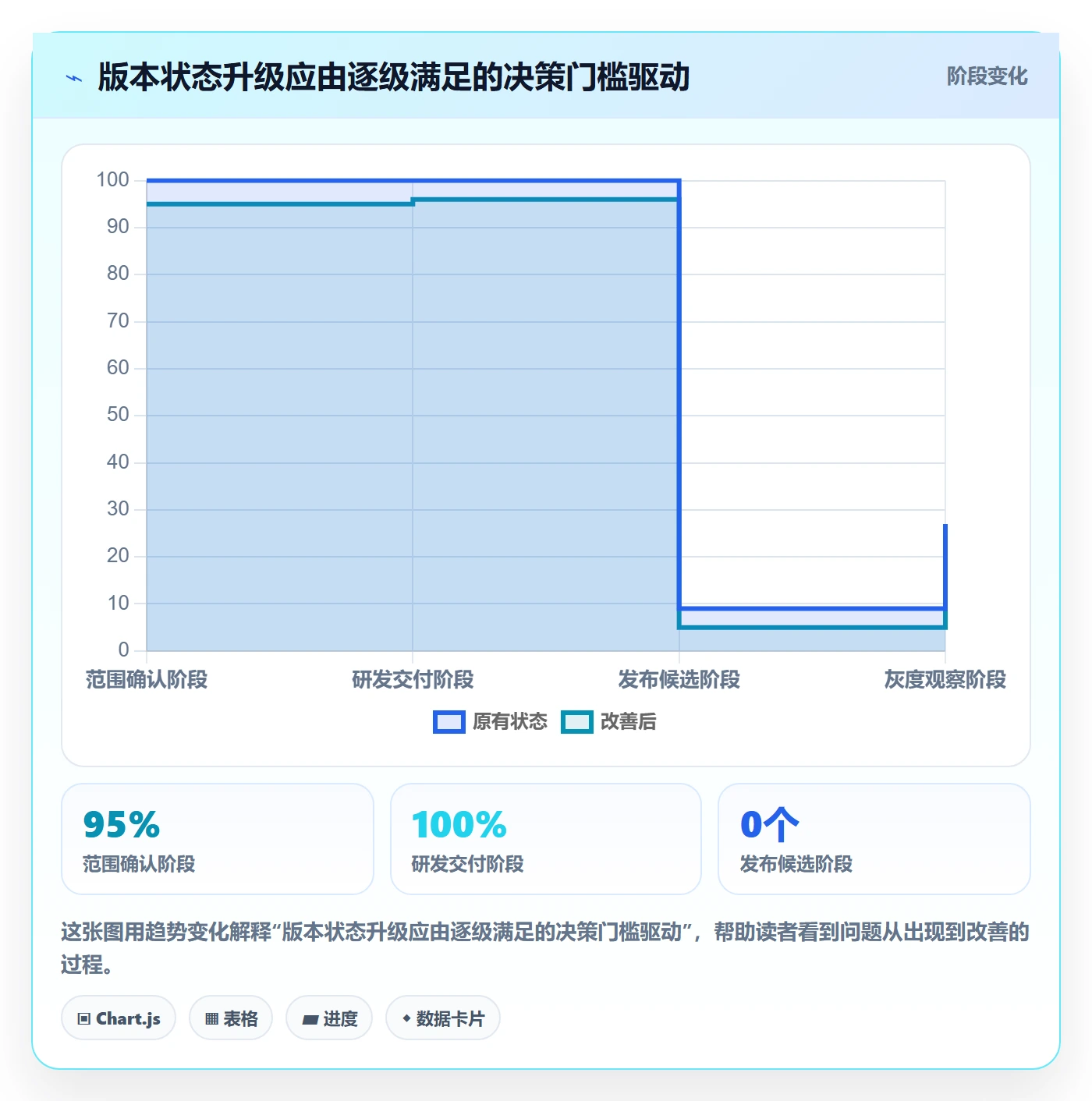Screen dimensions: 1092x1101
Task: Click the 表格 tag chip
Action: [x=231, y=1018]
